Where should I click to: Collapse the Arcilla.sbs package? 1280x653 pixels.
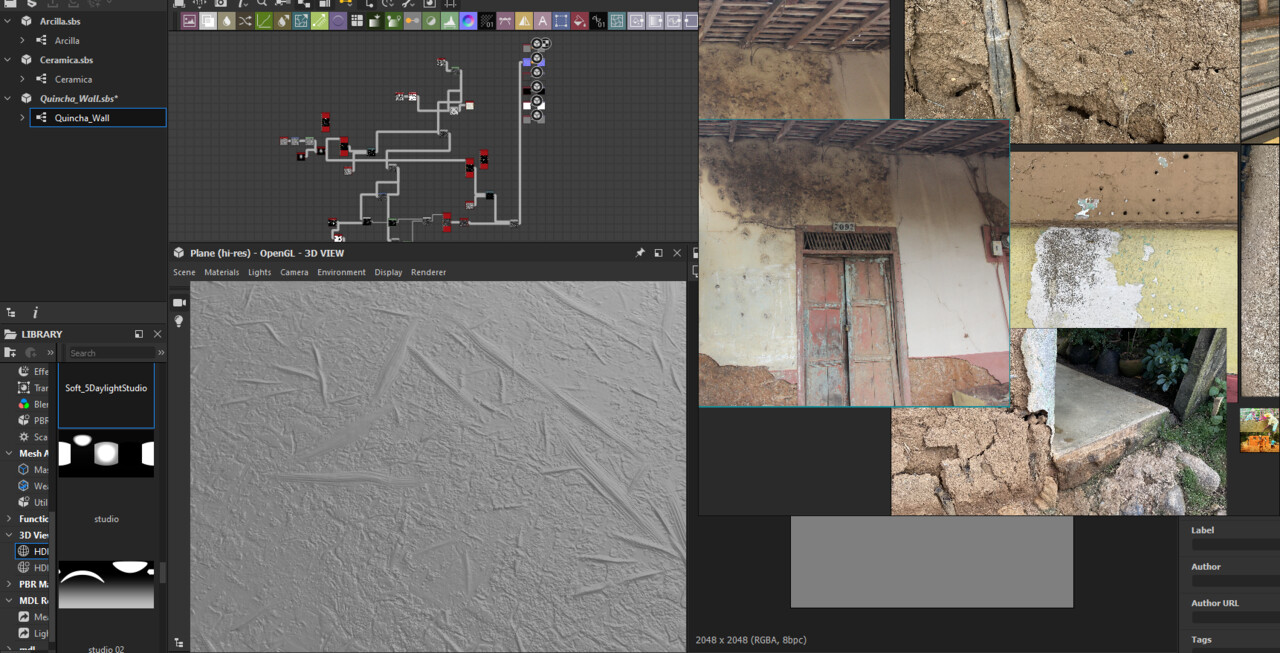tap(9, 21)
